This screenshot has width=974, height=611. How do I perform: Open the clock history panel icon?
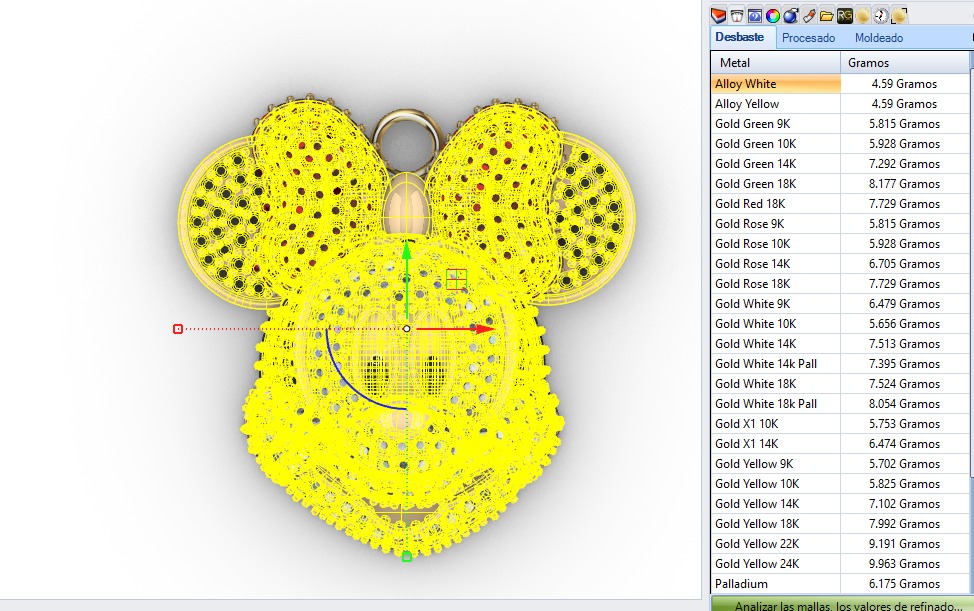point(881,16)
